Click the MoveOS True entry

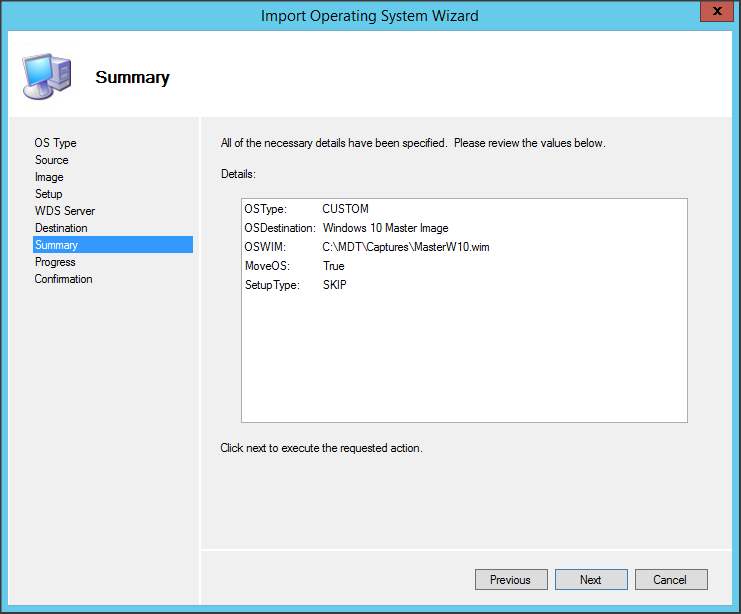pos(333,266)
